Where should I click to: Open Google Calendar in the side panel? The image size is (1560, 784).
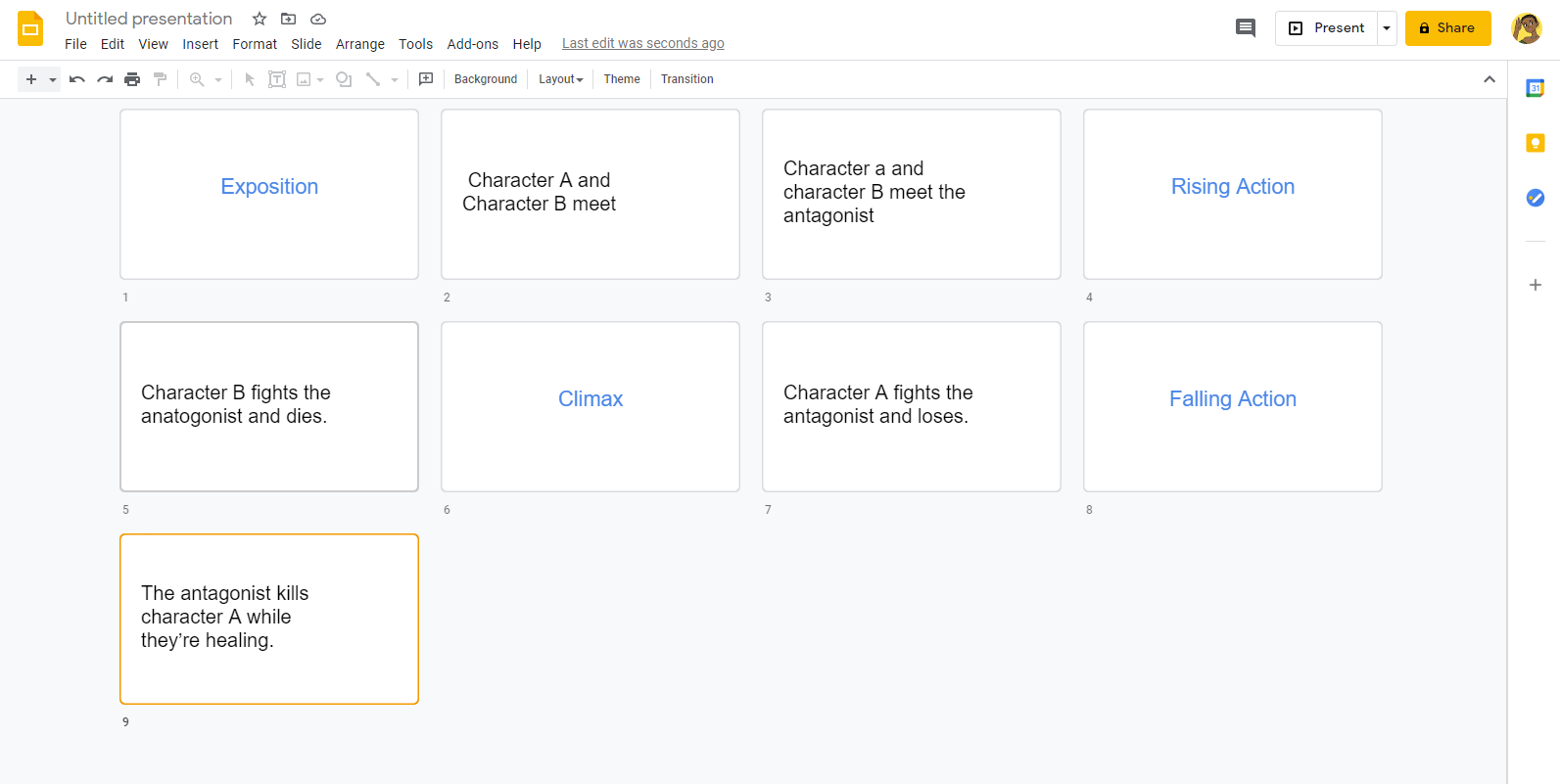point(1535,88)
